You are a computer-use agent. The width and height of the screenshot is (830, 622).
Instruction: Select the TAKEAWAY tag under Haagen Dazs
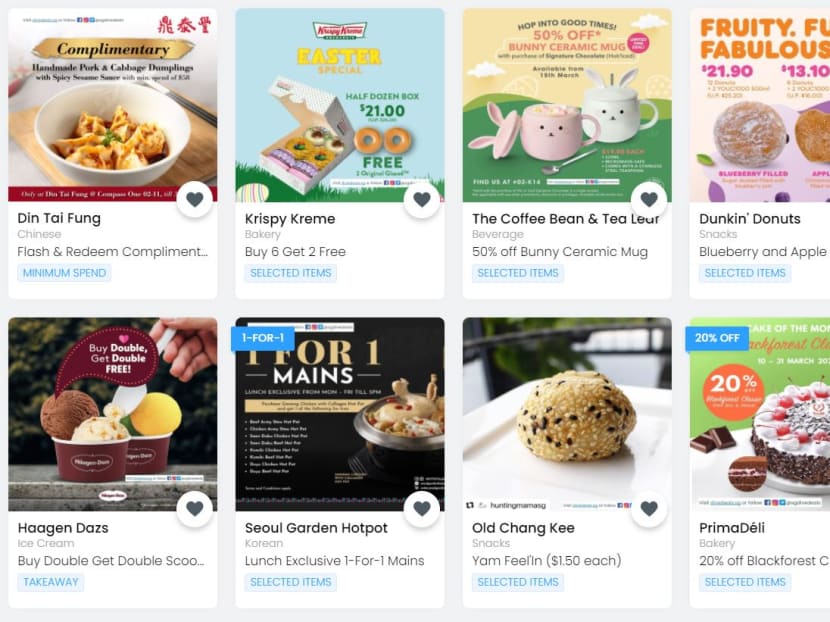51,582
